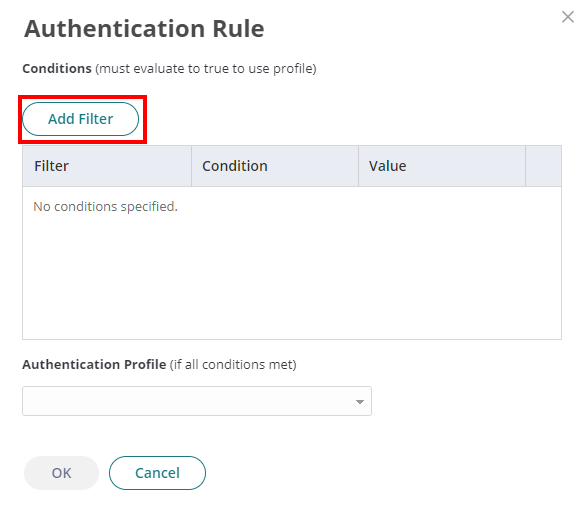Click the Add Filter button

tap(81, 119)
